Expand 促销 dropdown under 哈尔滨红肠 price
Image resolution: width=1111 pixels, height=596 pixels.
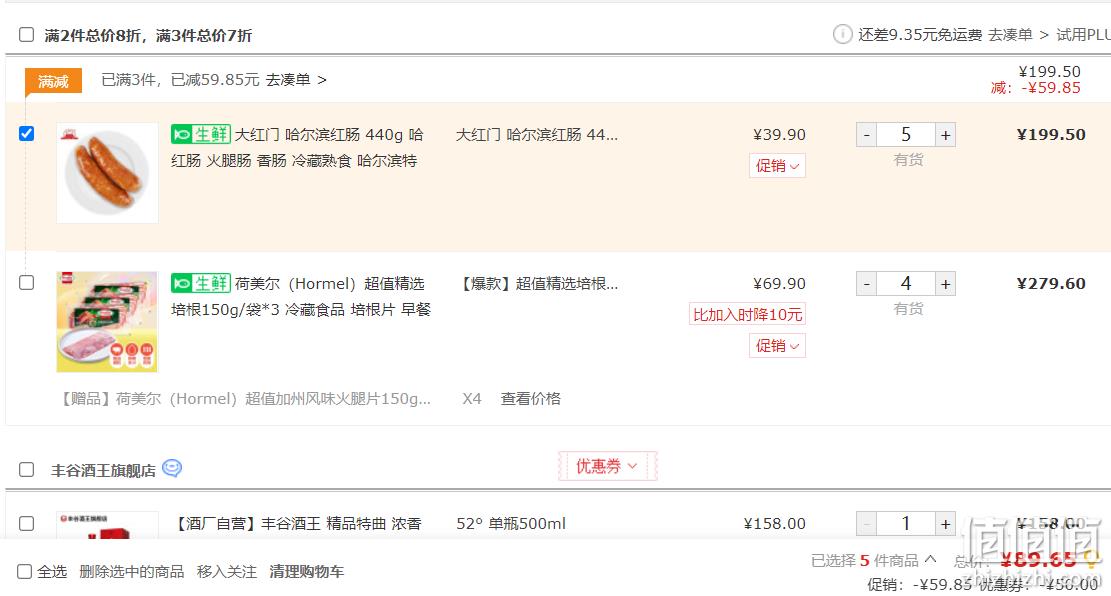777,165
